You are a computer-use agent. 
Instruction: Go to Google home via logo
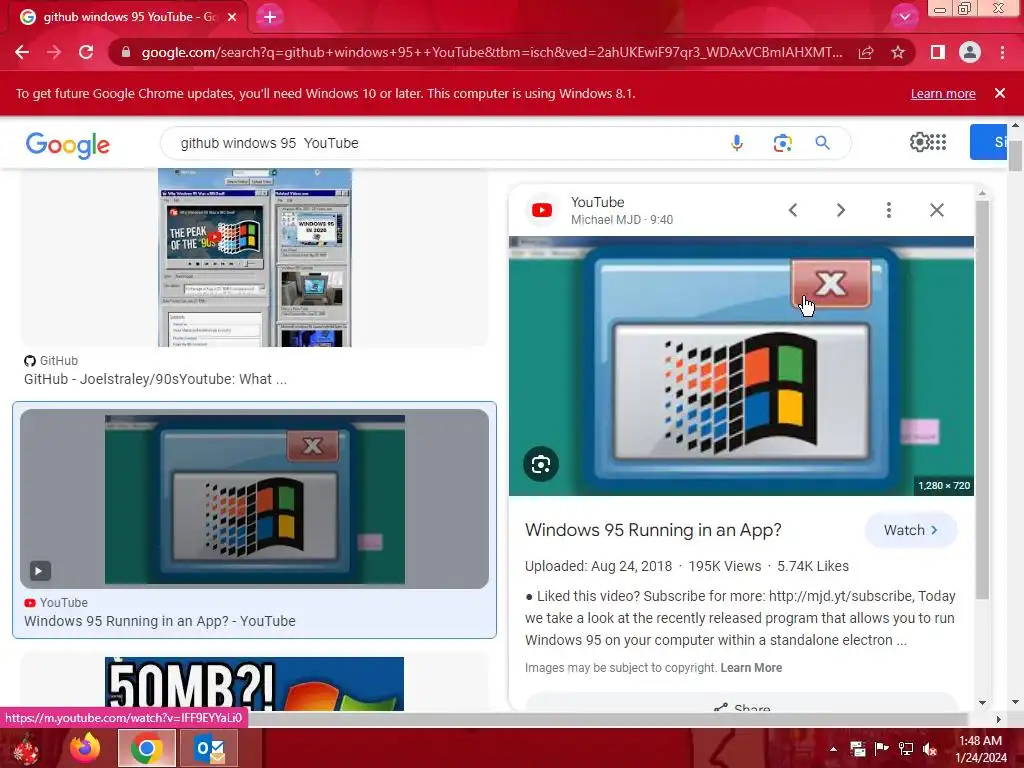[x=68, y=145]
